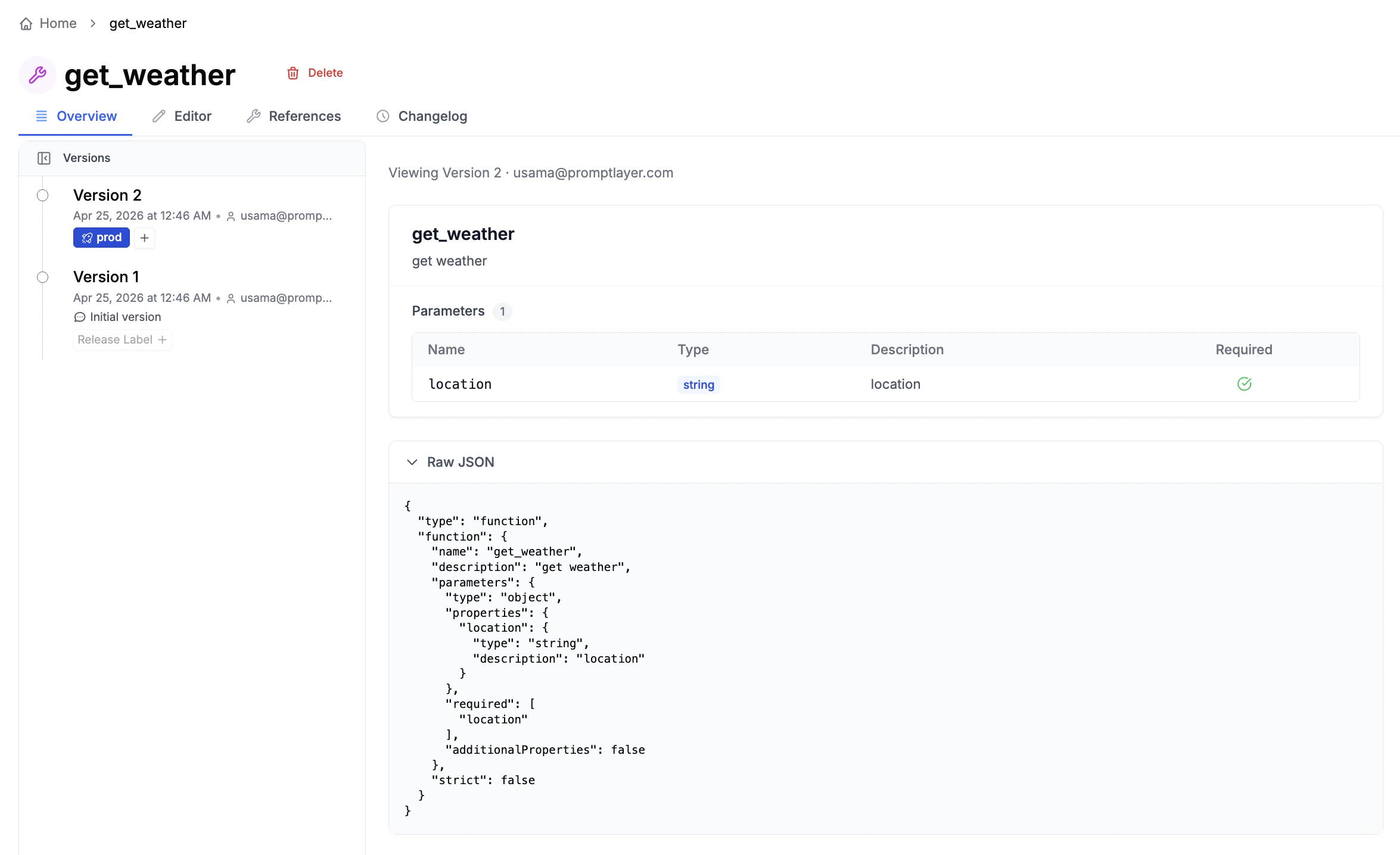Screen dimensions: 1400x855
Task: Click the prod release label tag
Action: tap(101, 238)
